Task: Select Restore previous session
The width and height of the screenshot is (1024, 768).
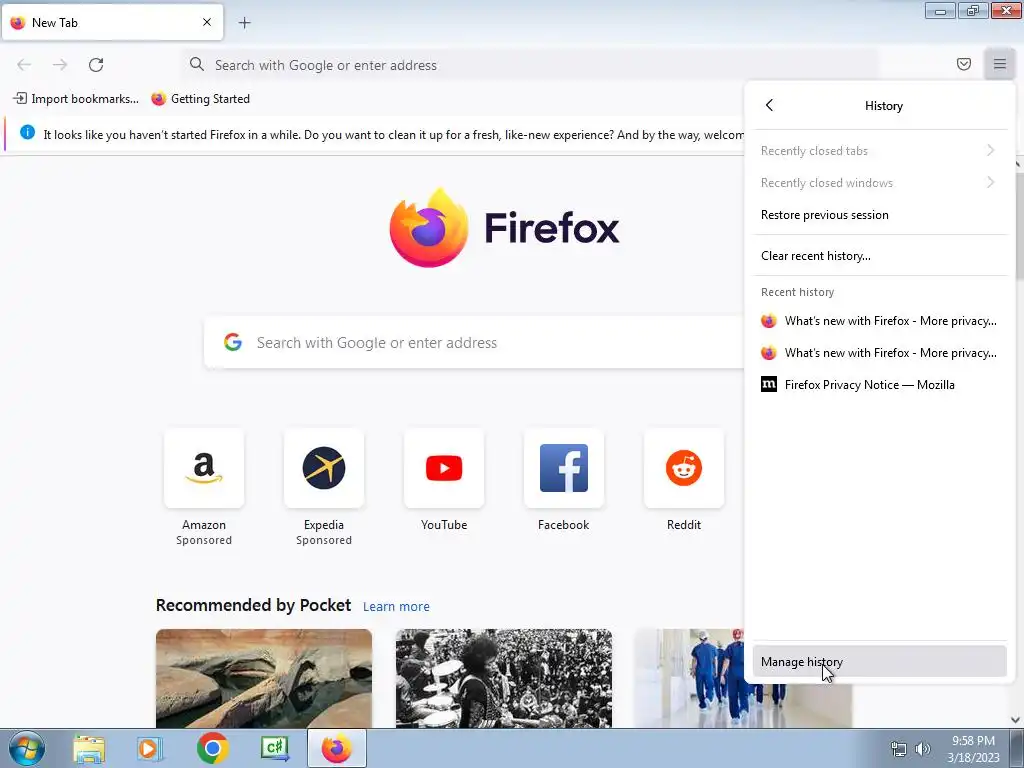Action: (x=880, y=215)
